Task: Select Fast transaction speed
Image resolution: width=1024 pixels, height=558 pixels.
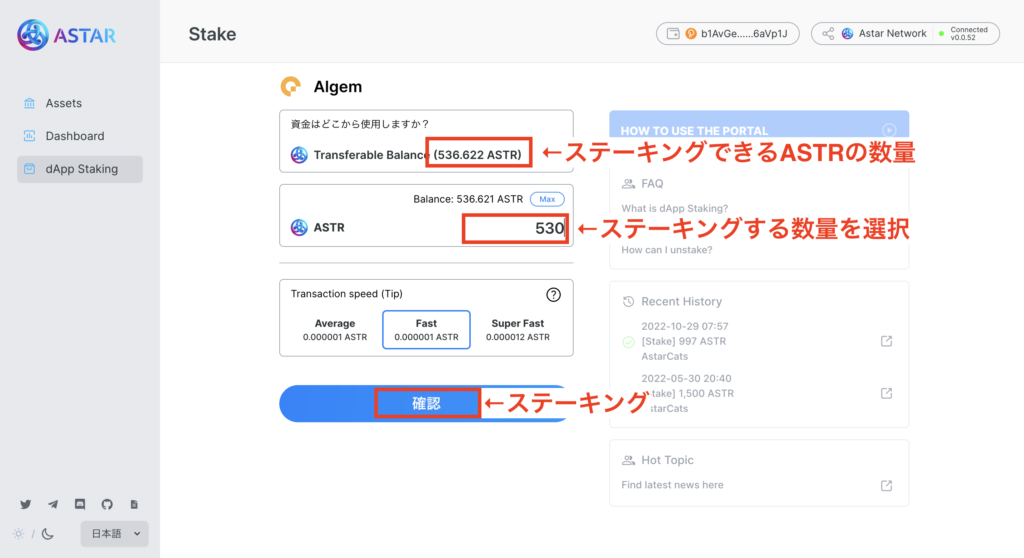Action: click(x=426, y=330)
